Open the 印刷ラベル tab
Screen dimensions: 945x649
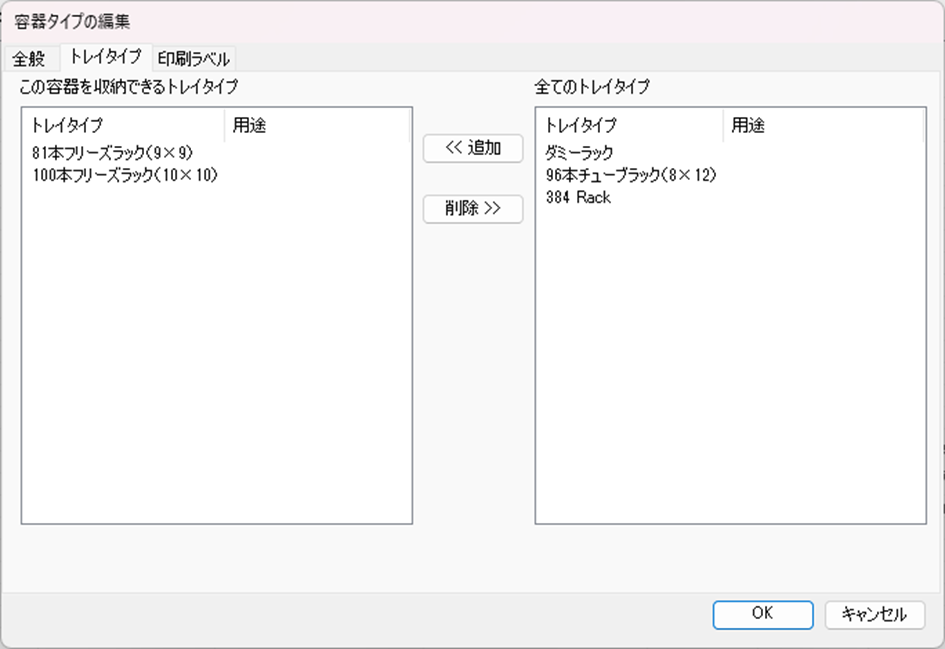tap(193, 58)
